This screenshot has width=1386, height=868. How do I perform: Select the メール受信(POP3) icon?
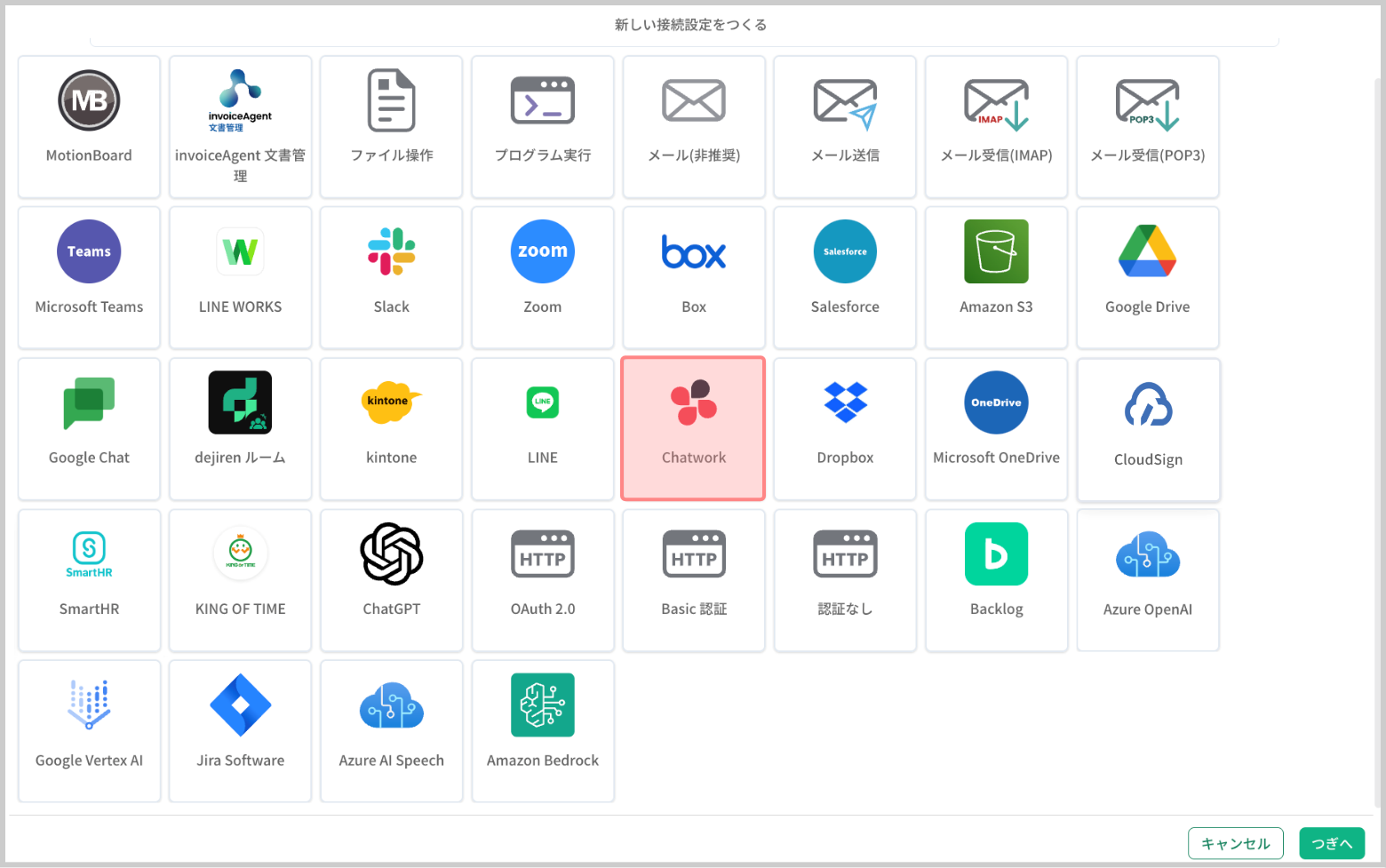(x=1148, y=104)
